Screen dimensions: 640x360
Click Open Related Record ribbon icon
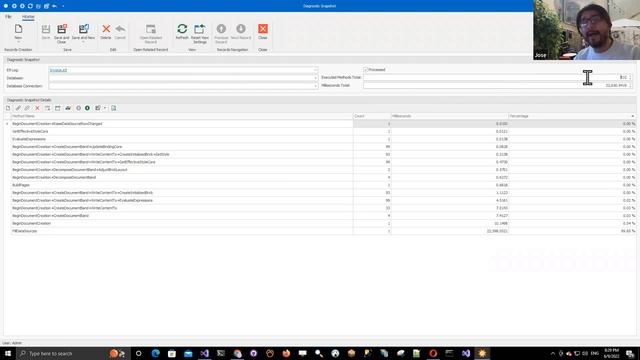151,29
